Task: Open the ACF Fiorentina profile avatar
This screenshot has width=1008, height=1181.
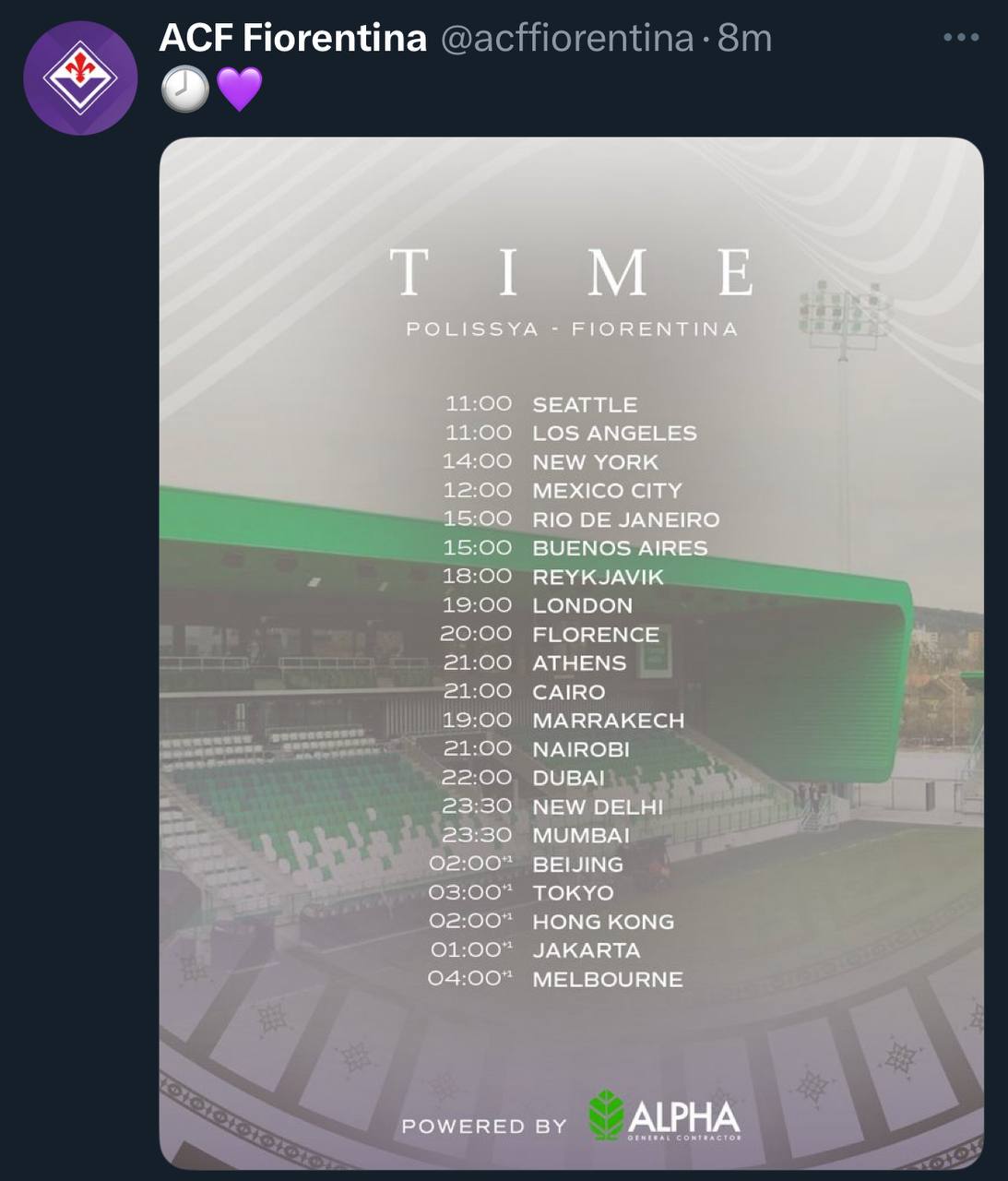Action: (x=80, y=78)
